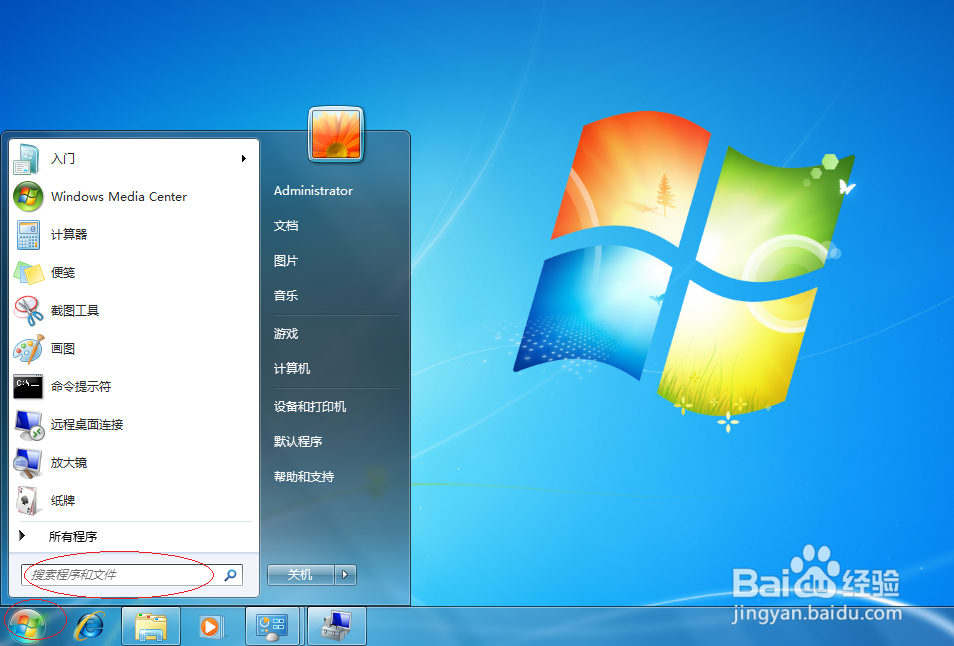Open Default Programs (默认程序)
Screen dimensions: 954x646
[x=298, y=442]
